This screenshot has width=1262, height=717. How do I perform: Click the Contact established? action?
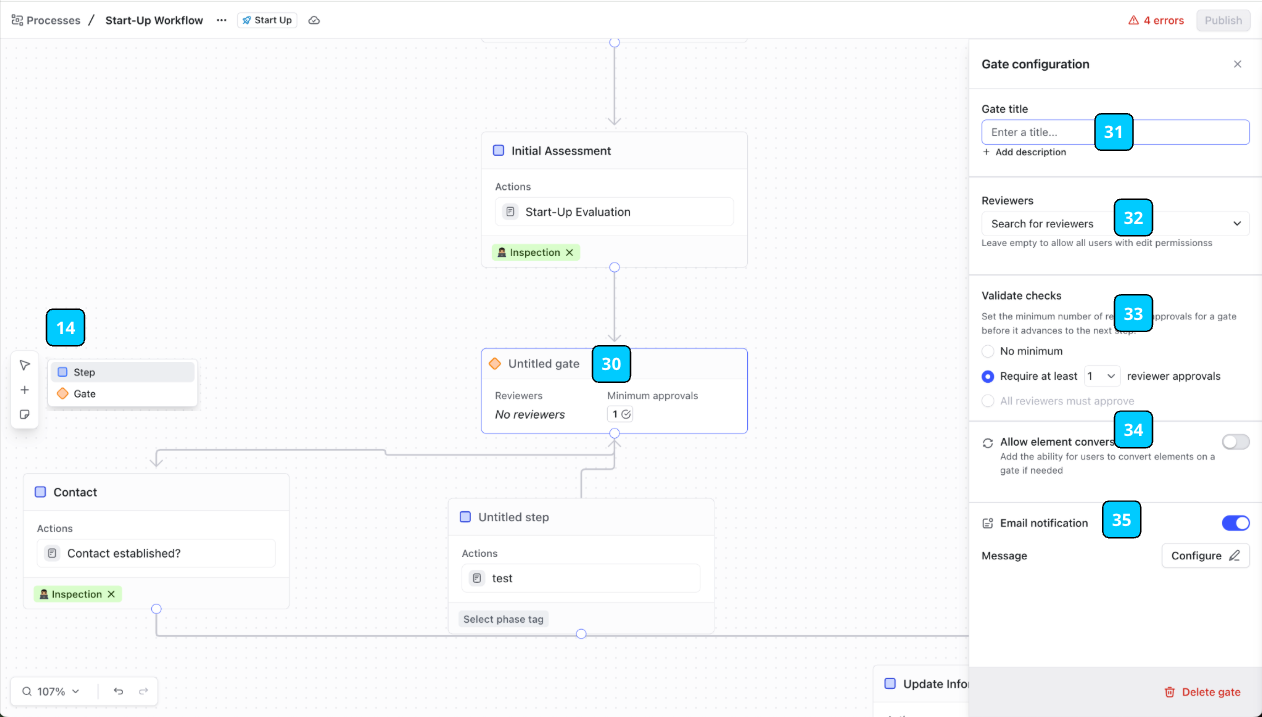[x=156, y=553]
